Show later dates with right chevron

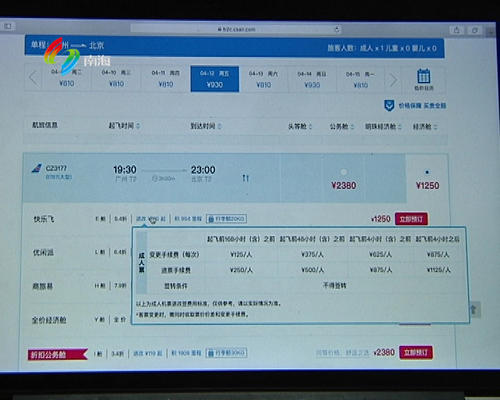(394, 80)
